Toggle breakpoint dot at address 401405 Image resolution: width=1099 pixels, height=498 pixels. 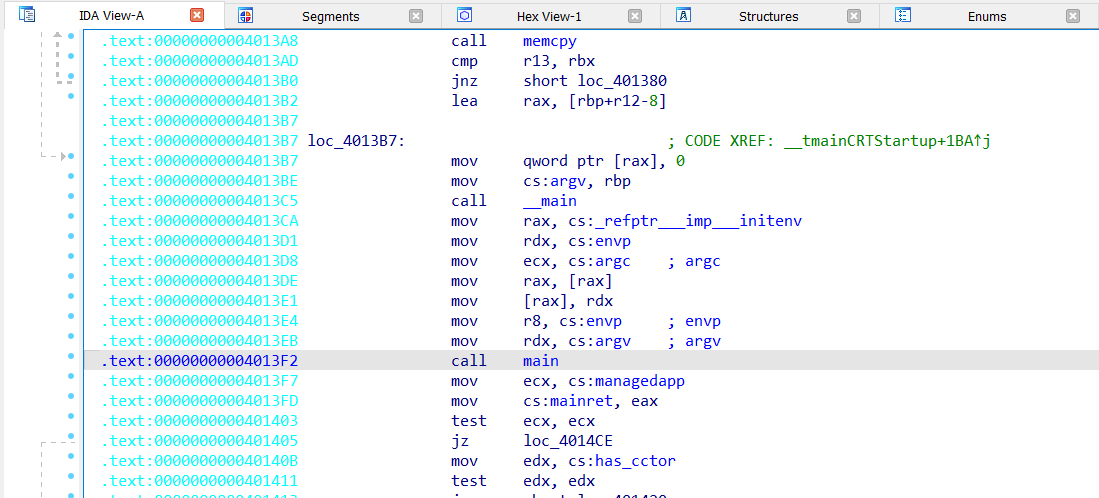(71, 436)
